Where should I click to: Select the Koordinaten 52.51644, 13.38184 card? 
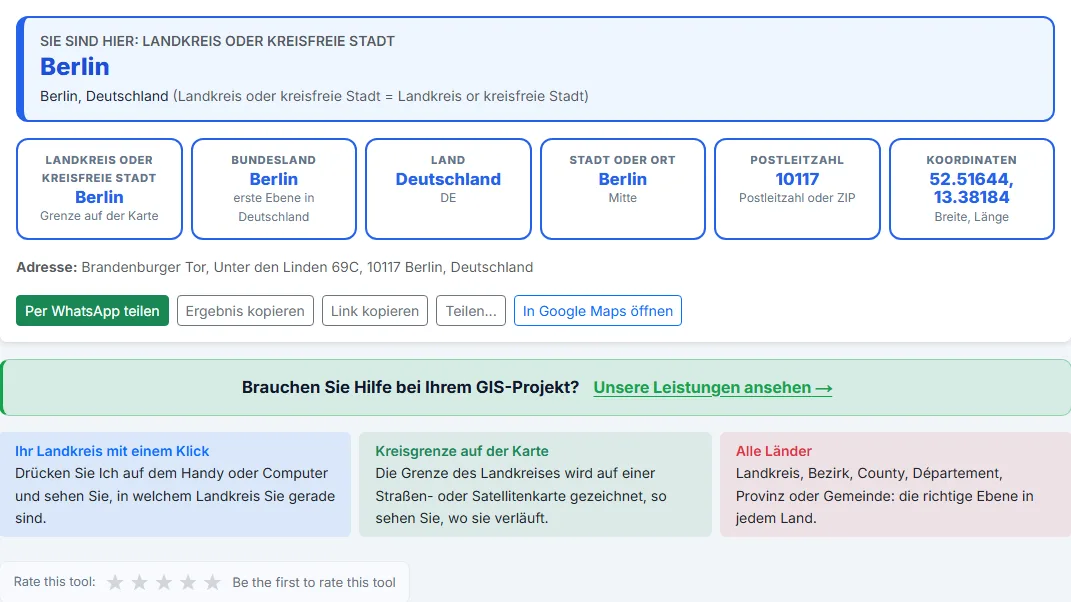point(972,189)
